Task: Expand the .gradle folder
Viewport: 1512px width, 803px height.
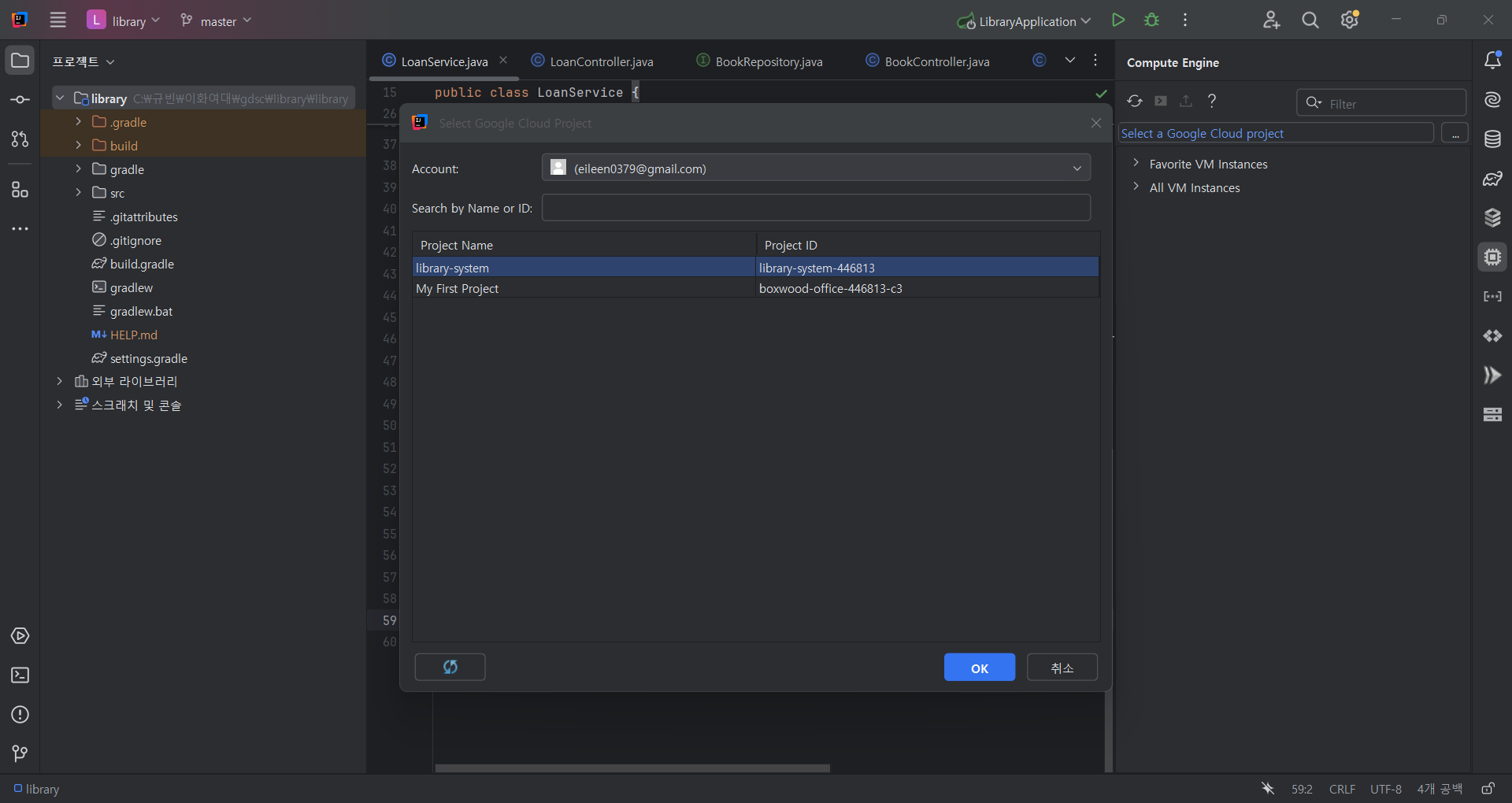Action: (78, 122)
